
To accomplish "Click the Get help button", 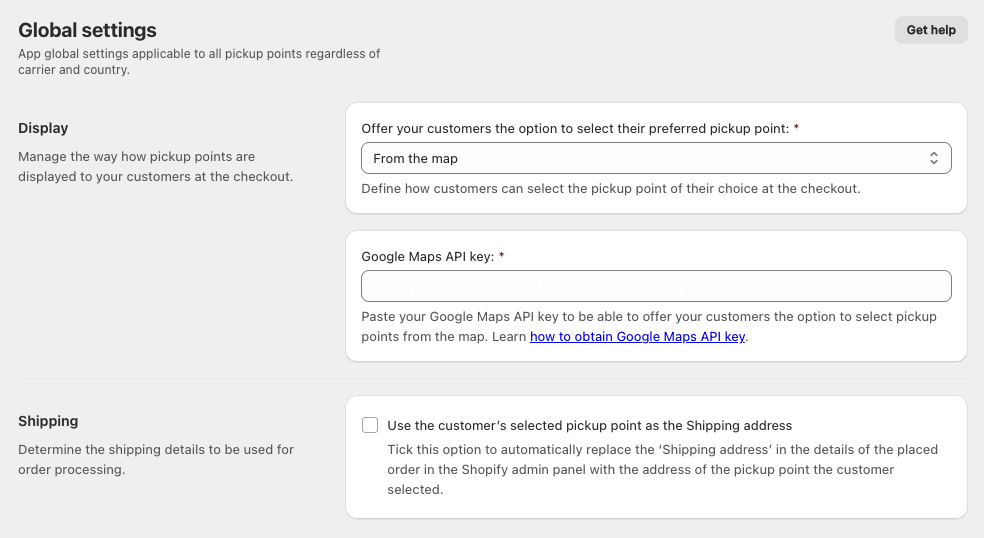I will 930,30.
